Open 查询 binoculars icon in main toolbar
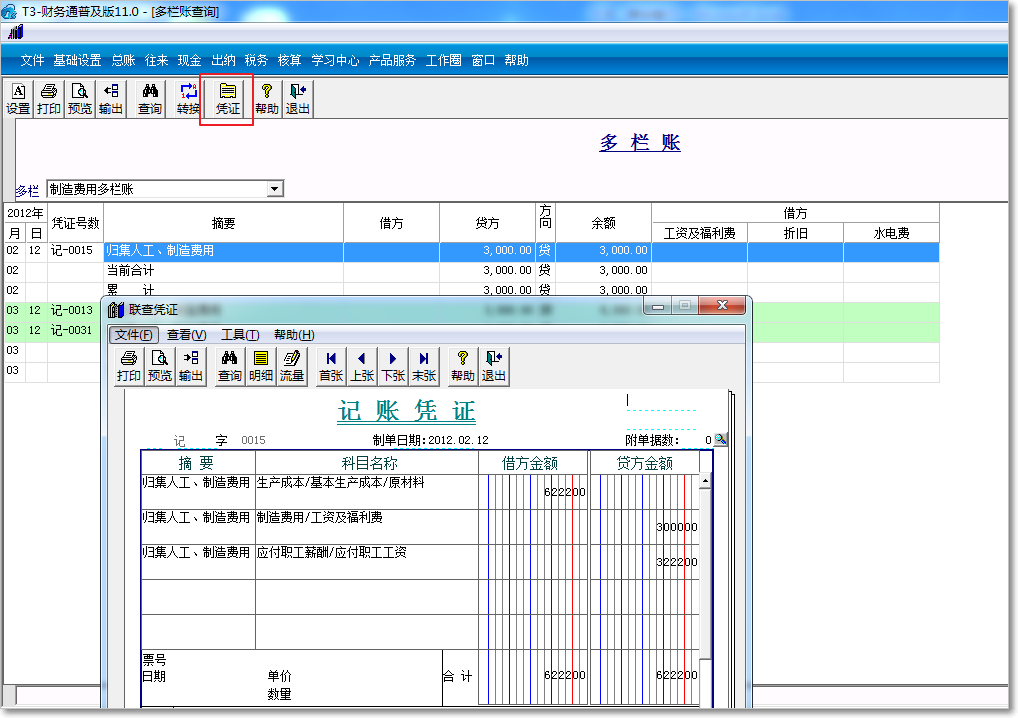1018x718 pixels. click(x=150, y=98)
